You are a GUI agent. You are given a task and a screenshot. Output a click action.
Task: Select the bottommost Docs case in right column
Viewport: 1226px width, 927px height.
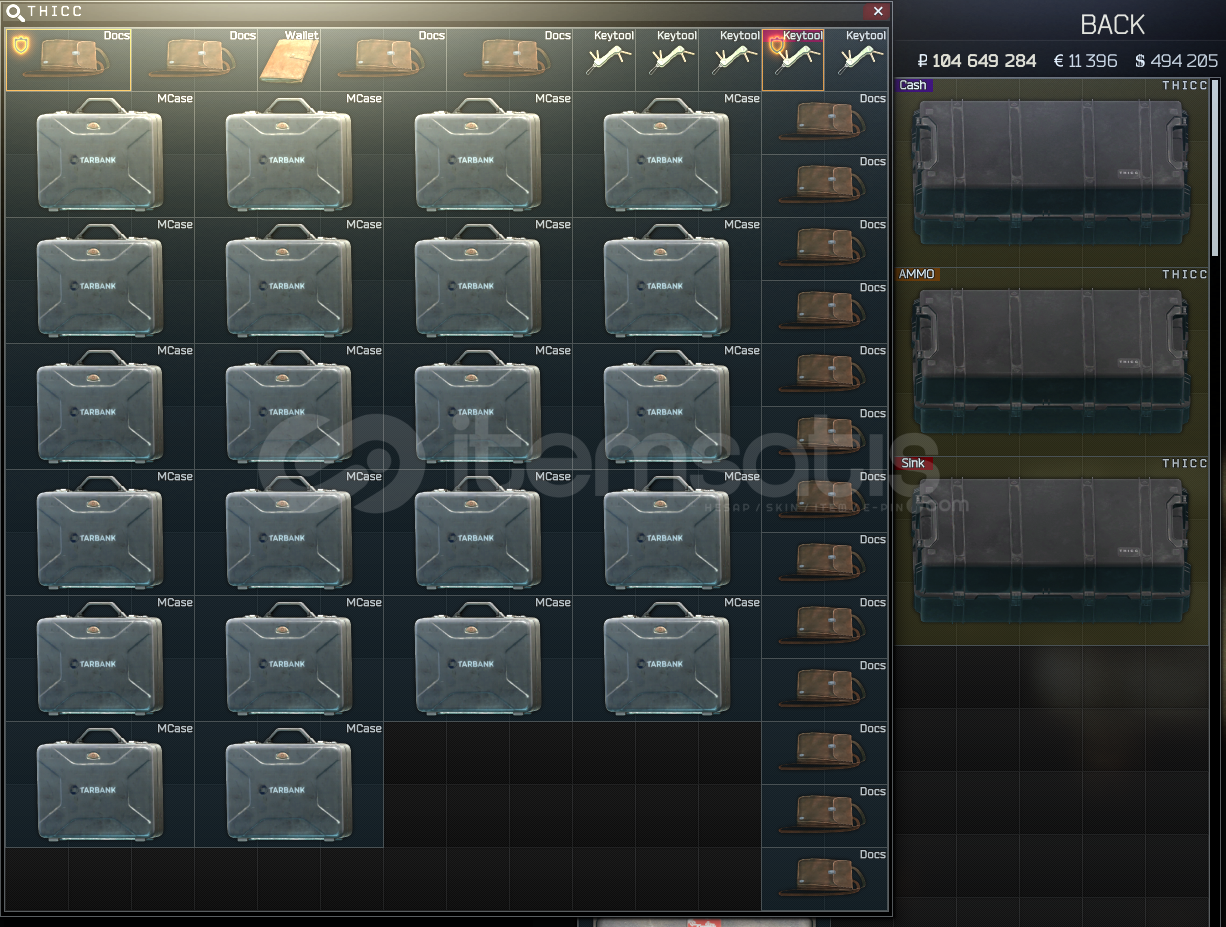pyautogui.click(x=825, y=878)
